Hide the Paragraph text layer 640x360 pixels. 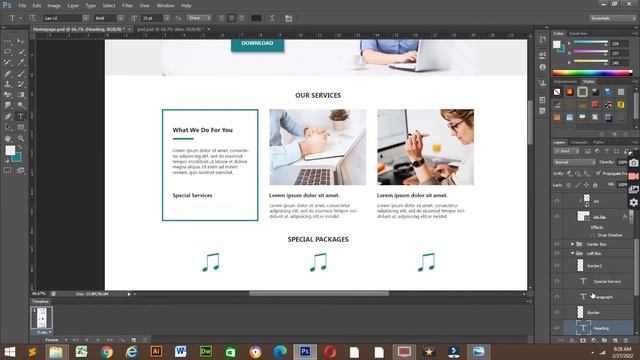[x=557, y=297]
